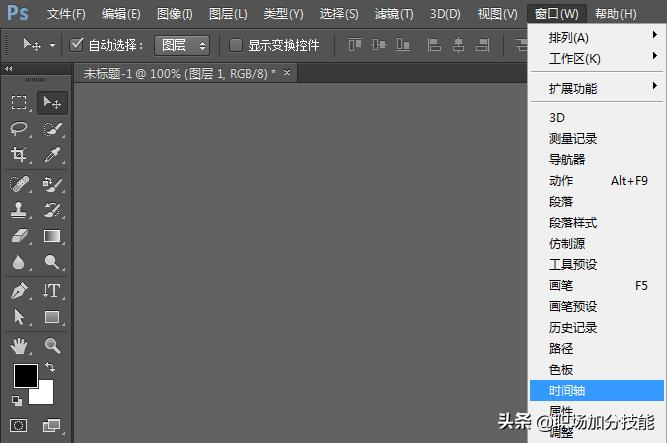Select the Lasso tool
Viewport: 667px width, 443px height.
(19, 129)
